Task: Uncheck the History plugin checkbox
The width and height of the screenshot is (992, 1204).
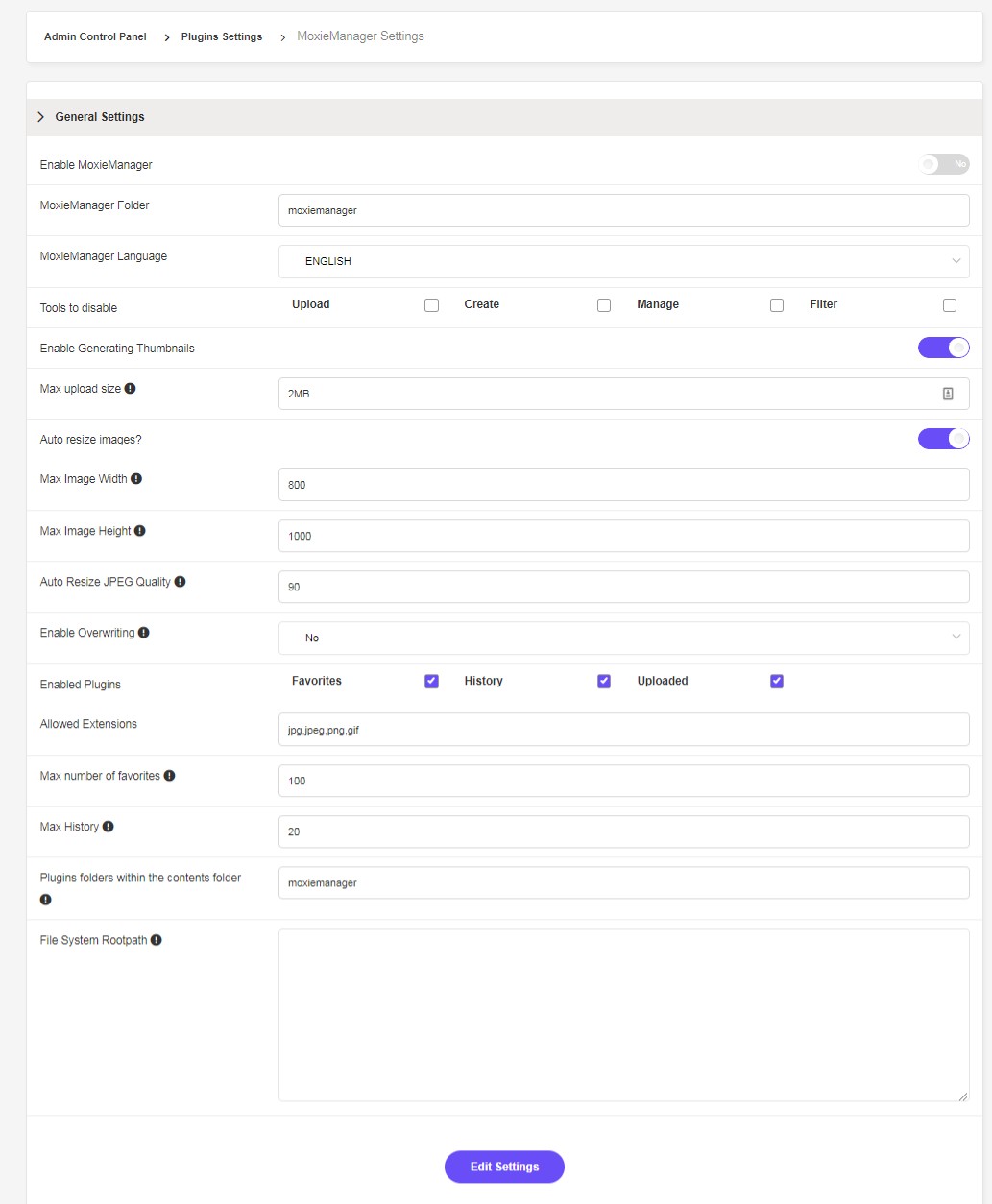Action: coord(604,681)
